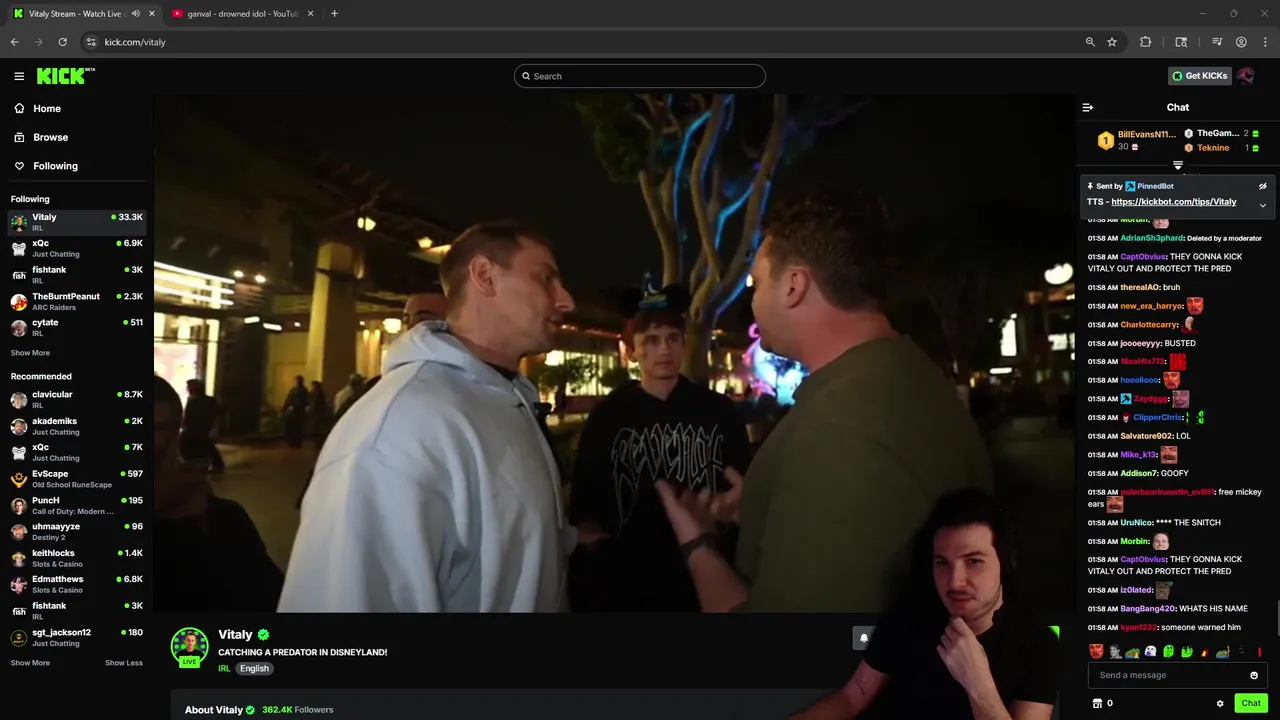Open EvScape Old School RuneScape channel

[77, 479]
